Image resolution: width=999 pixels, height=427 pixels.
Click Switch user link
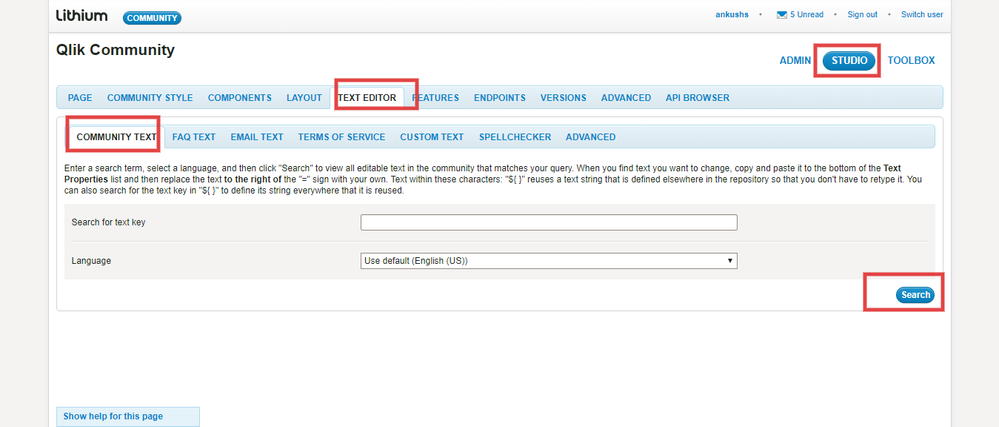tap(922, 15)
